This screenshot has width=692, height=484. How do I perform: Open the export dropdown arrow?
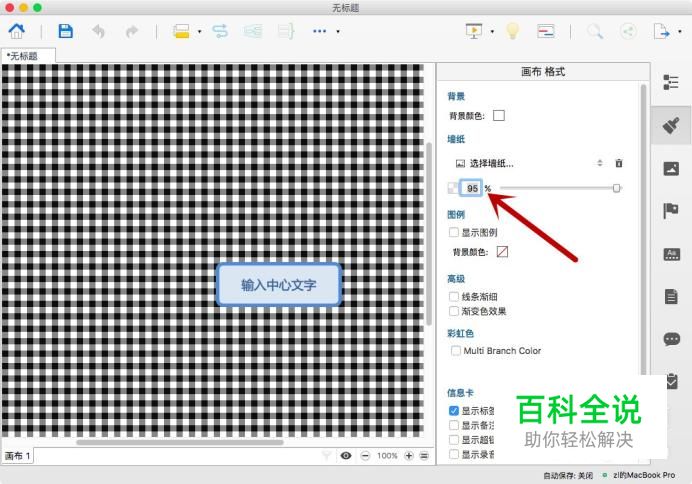(680, 32)
